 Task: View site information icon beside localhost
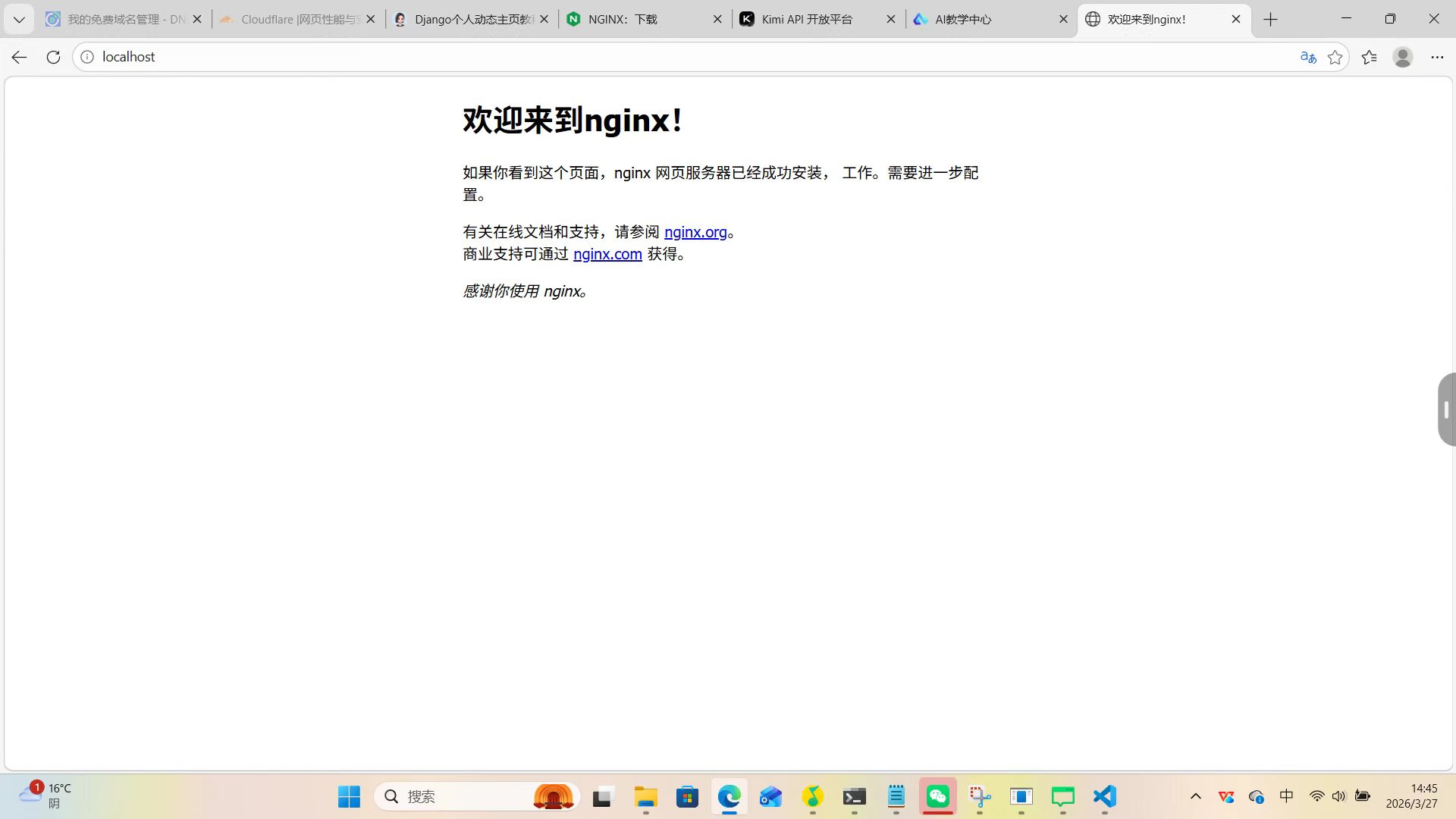pos(87,57)
